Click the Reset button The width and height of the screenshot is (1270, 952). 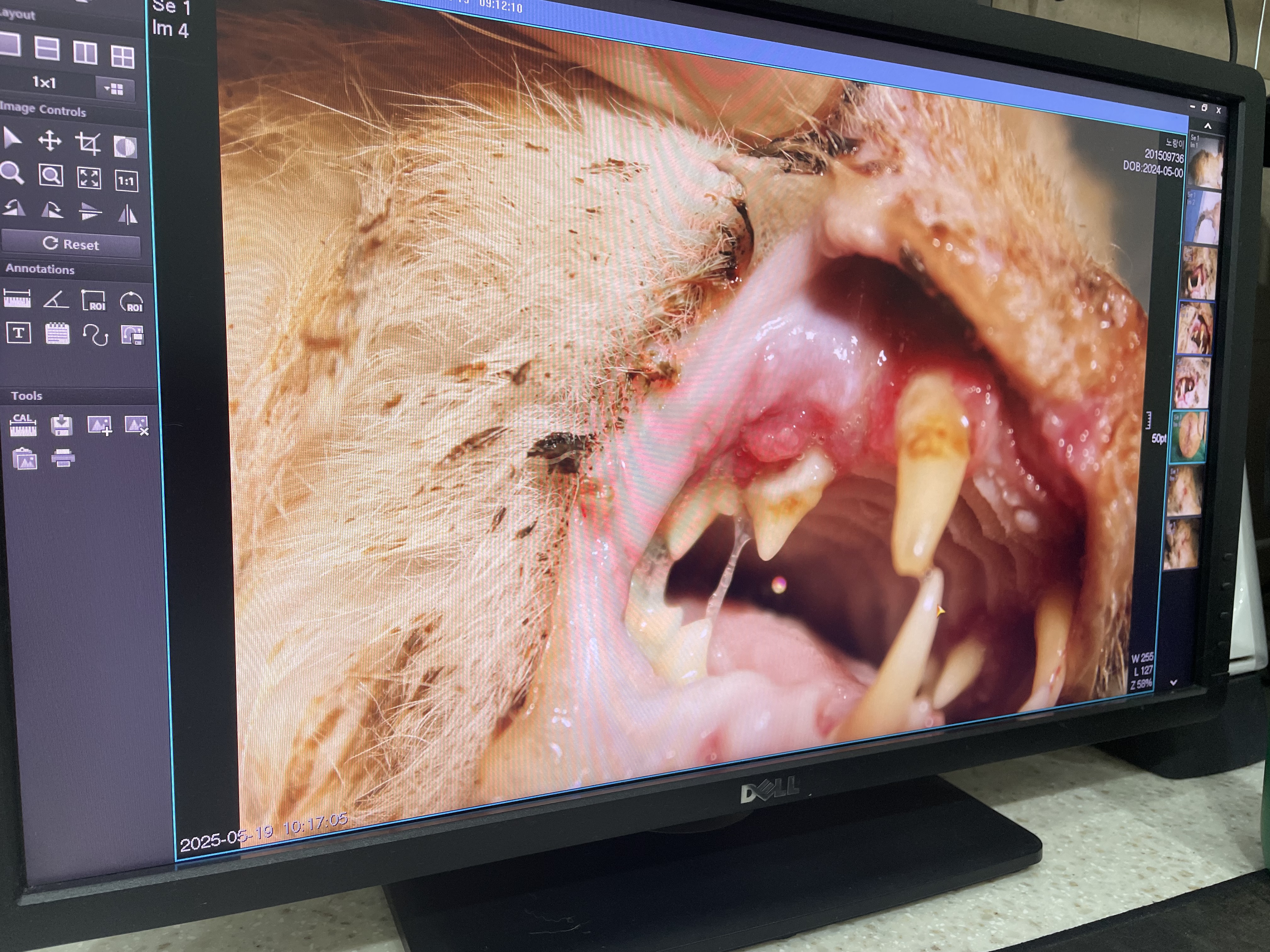coord(71,245)
